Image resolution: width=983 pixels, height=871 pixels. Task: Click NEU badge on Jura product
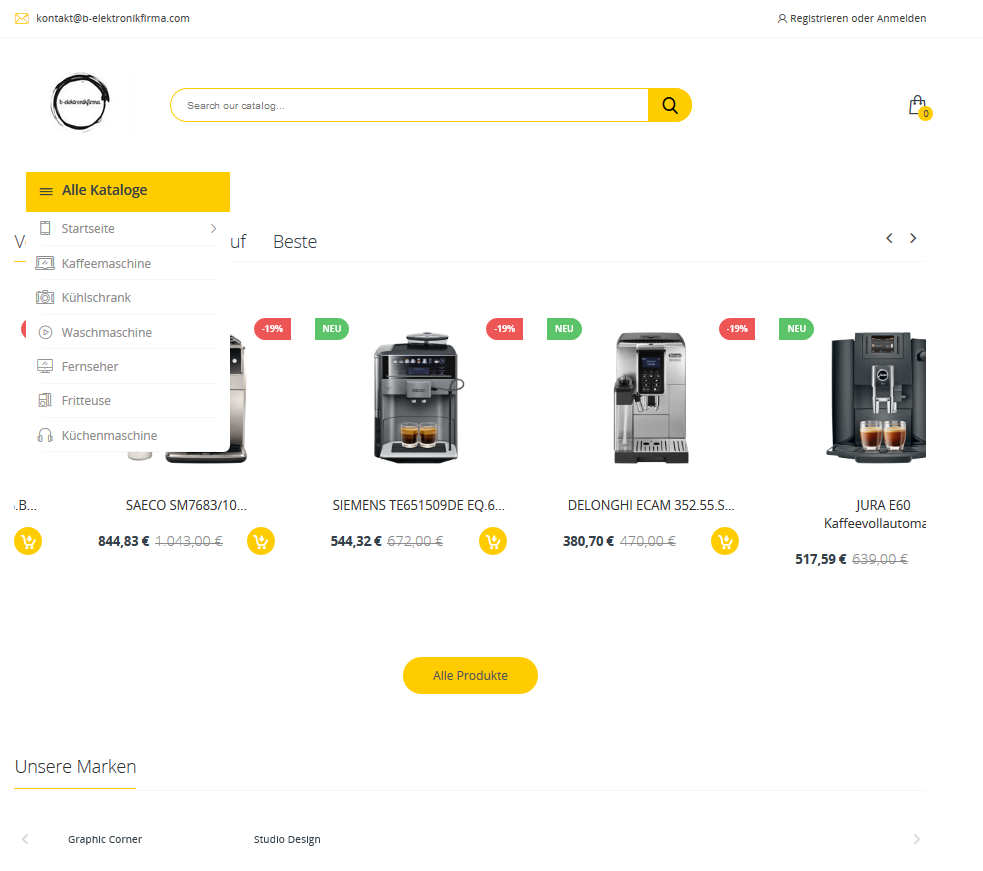click(796, 329)
